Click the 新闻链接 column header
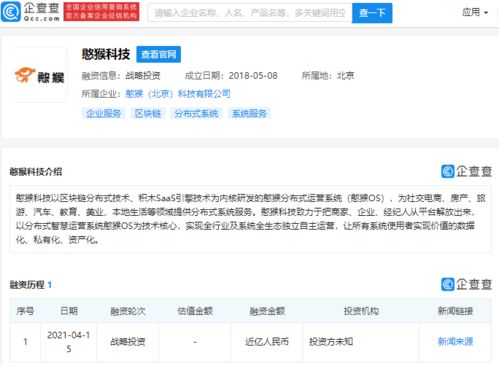The height and width of the screenshot is (366, 499). coord(455,311)
